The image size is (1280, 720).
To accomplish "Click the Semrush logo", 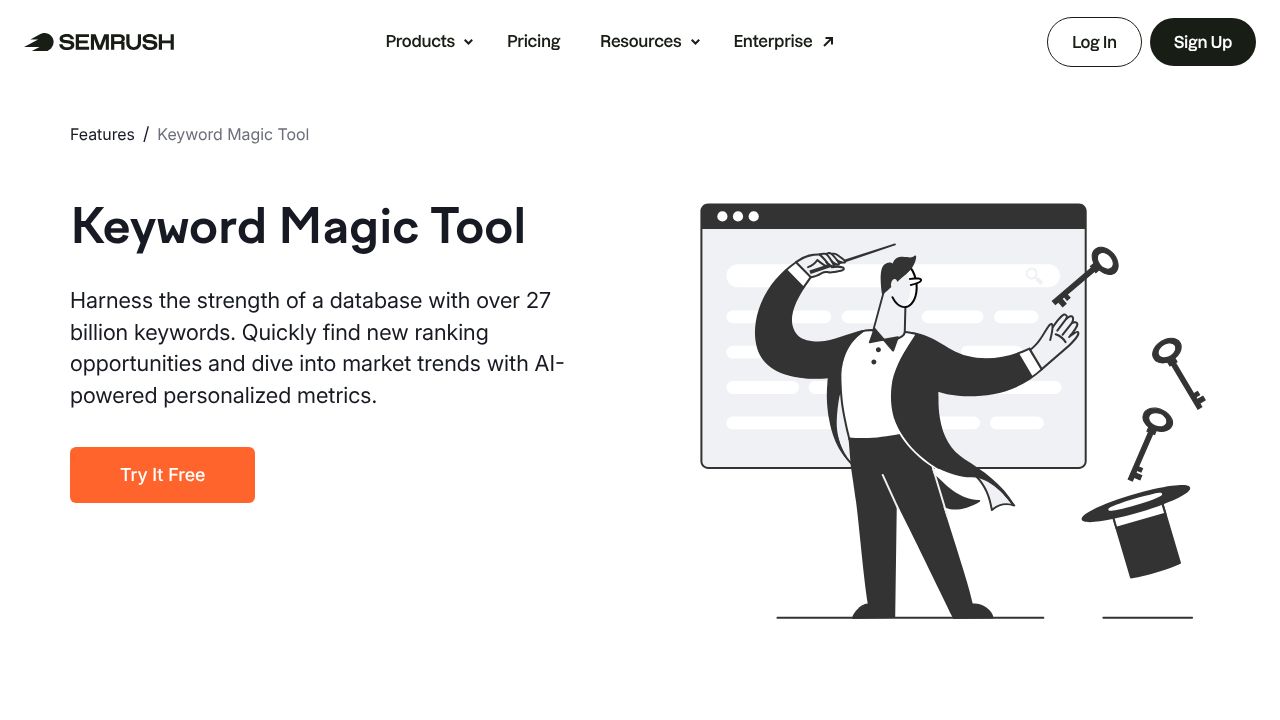I will (x=98, y=42).
